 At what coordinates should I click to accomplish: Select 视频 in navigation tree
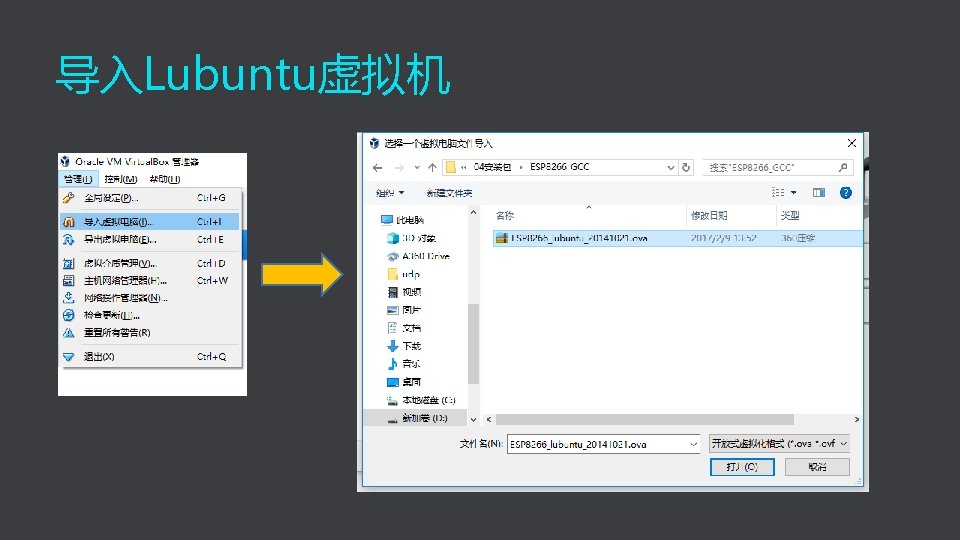coord(405,292)
